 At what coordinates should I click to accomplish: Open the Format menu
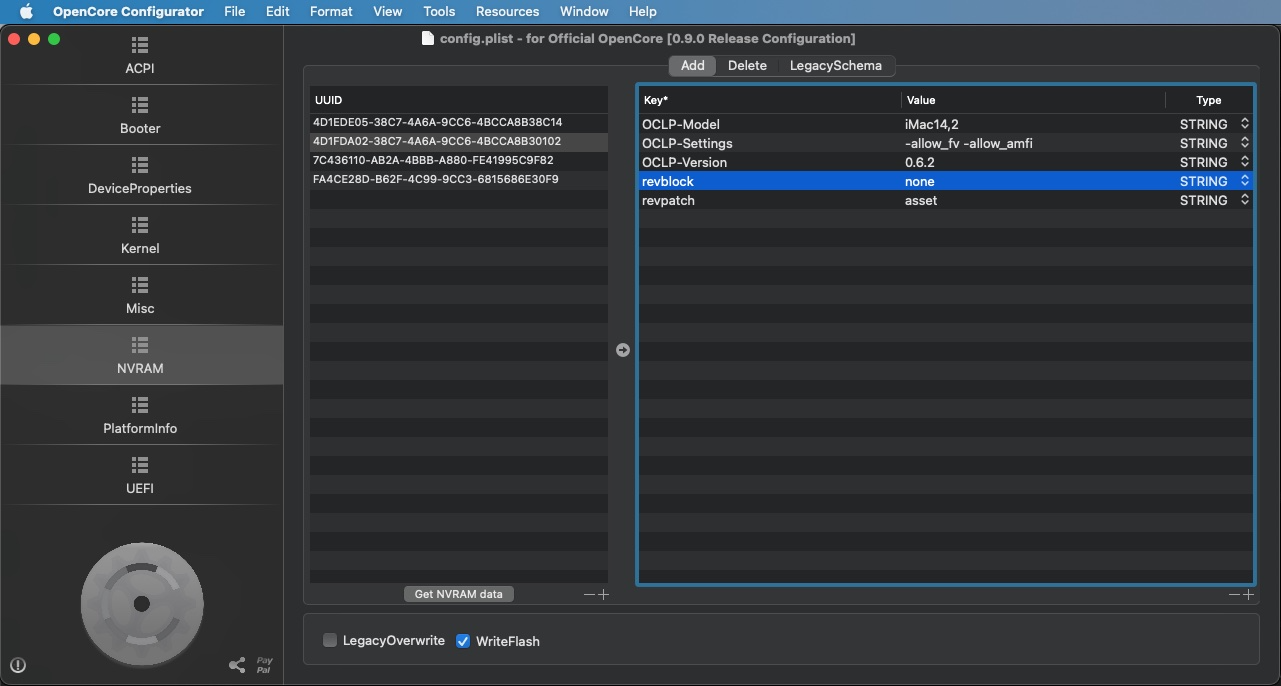point(331,11)
